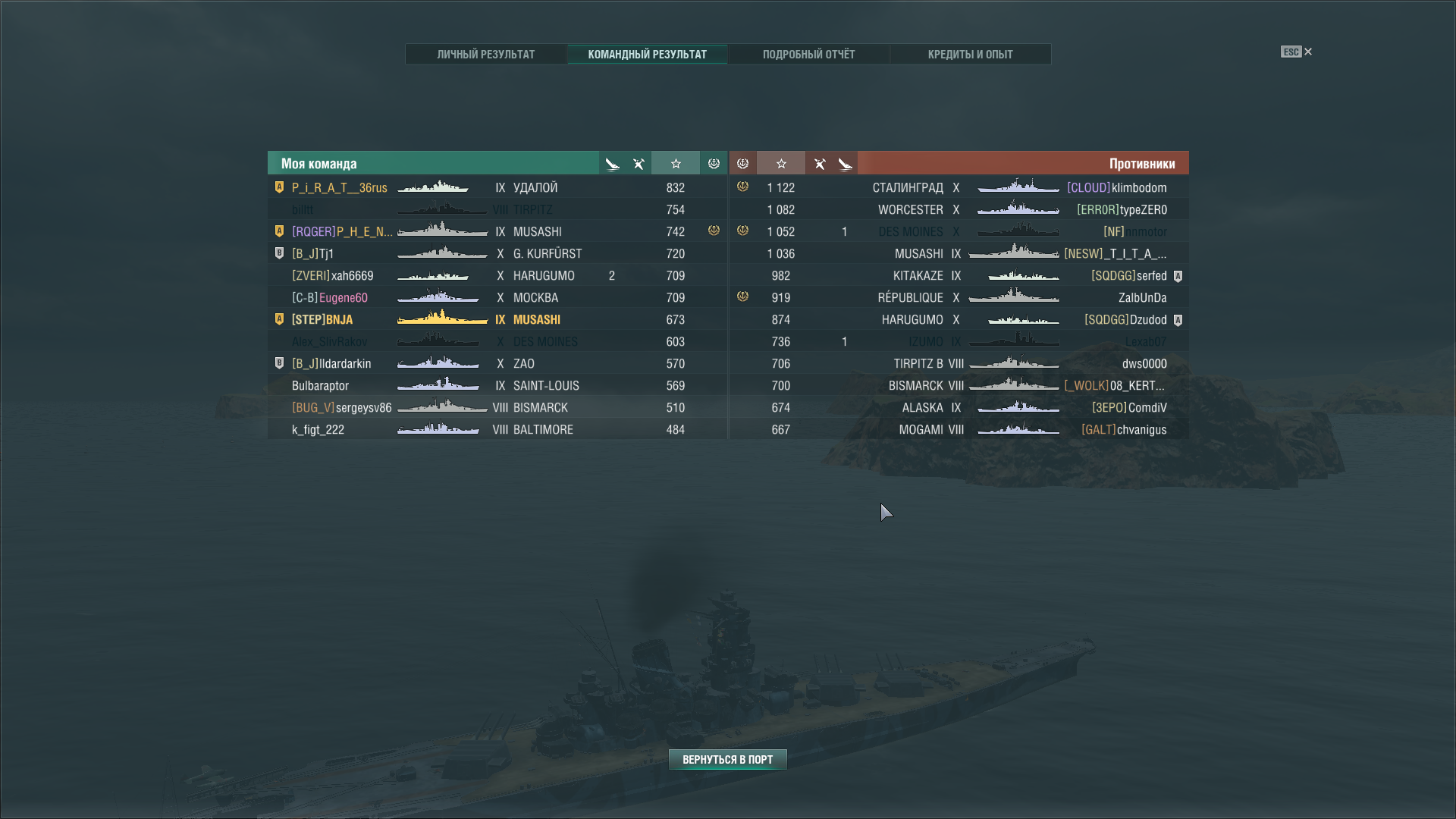Close the results screen via ESC
Viewport: 1456px width, 819px height.
pos(1297,52)
